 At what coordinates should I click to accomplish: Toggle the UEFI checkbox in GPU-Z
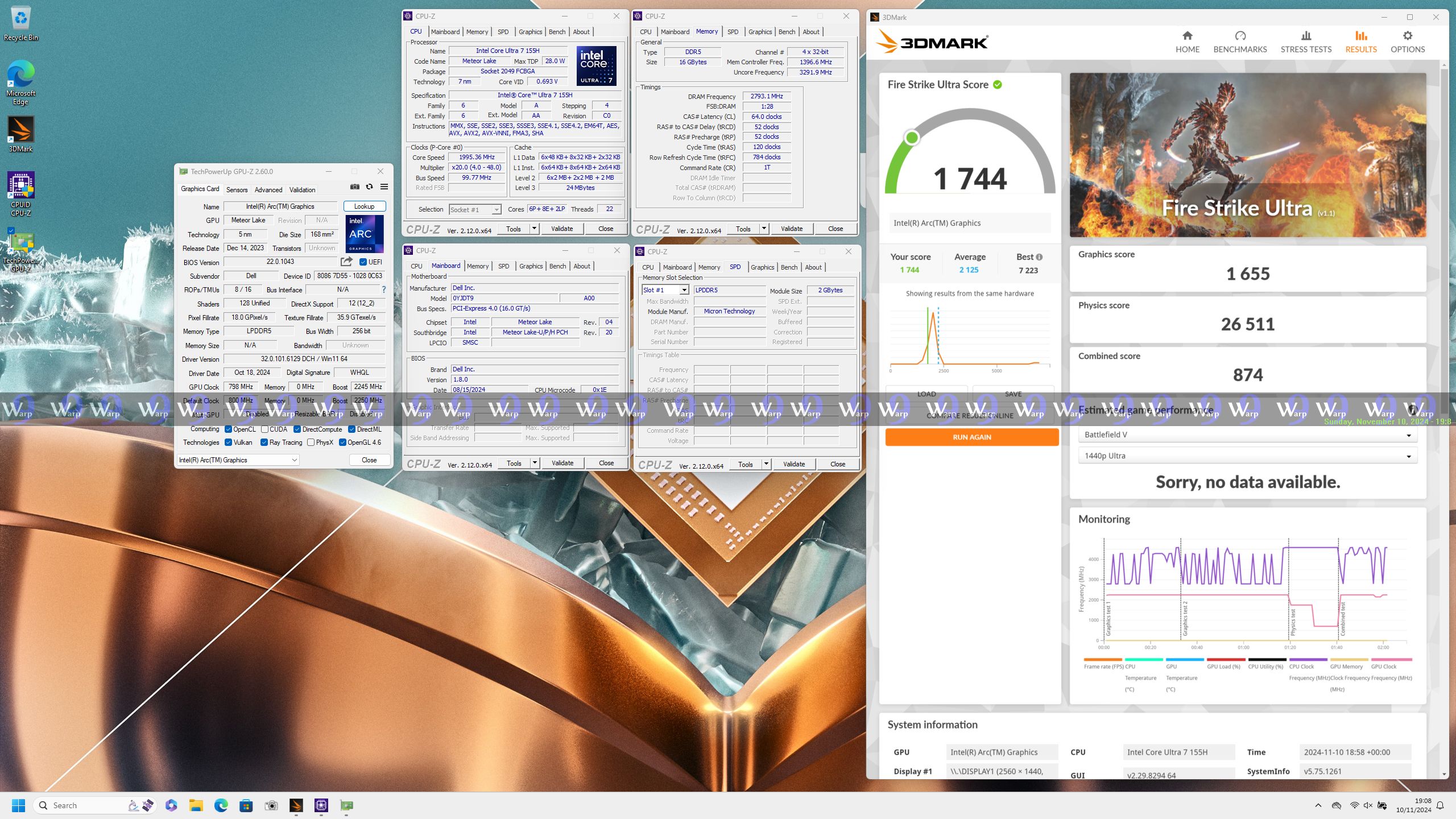(363, 262)
